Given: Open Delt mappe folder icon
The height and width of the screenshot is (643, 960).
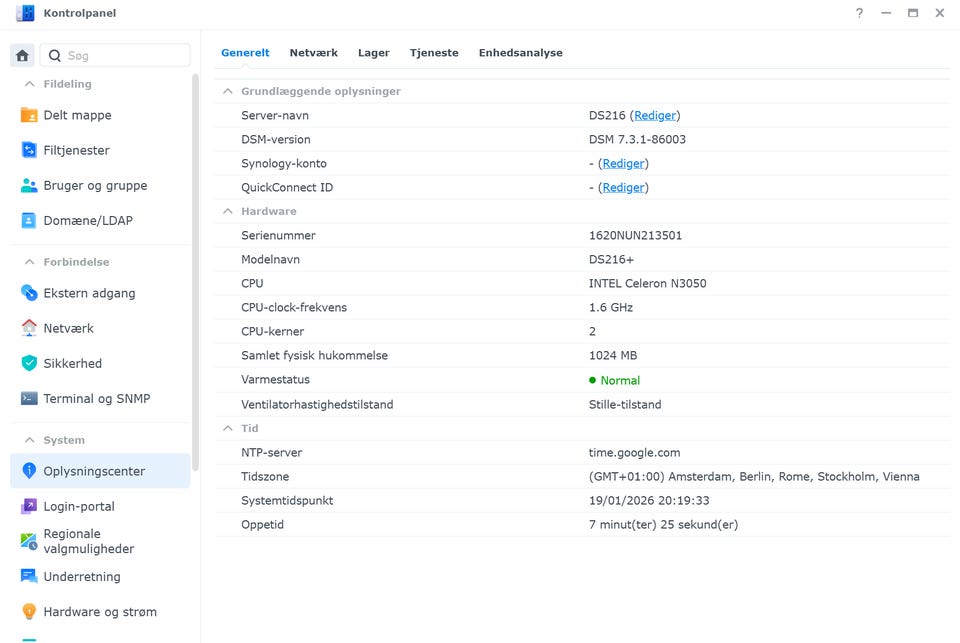Looking at the screenshot, I should pyautogui.click(x=29, y=115).
